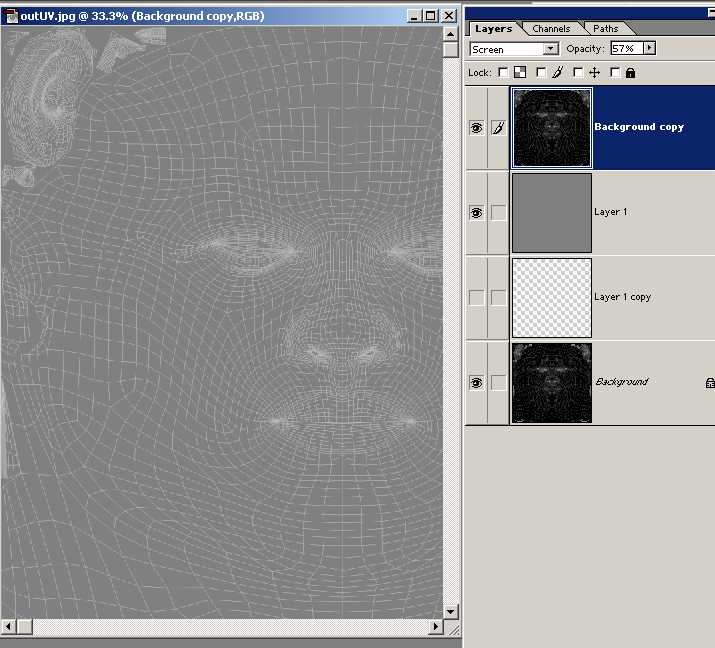Switch to the Channels tab

551,29
